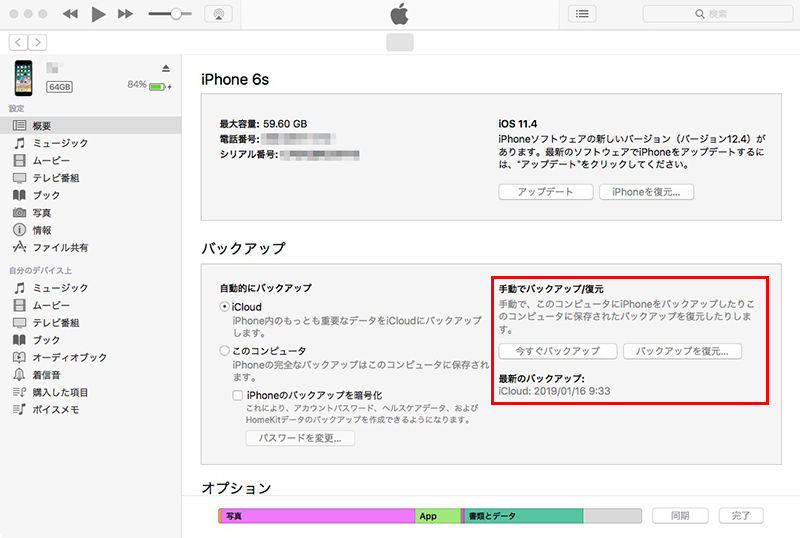
Task: Focus the 検索 search field
Action: (x=717, y=14)
